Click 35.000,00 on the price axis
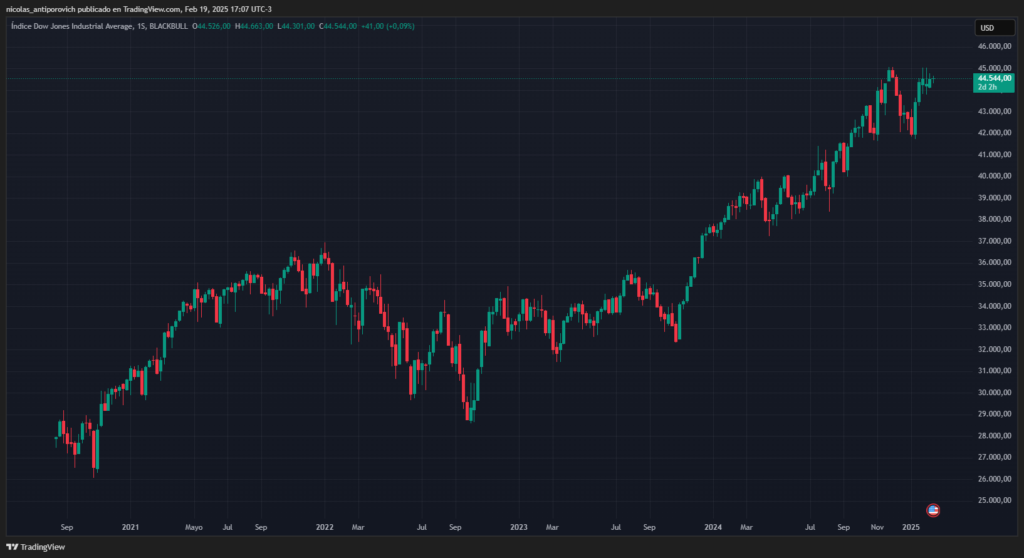 point(995,284)
